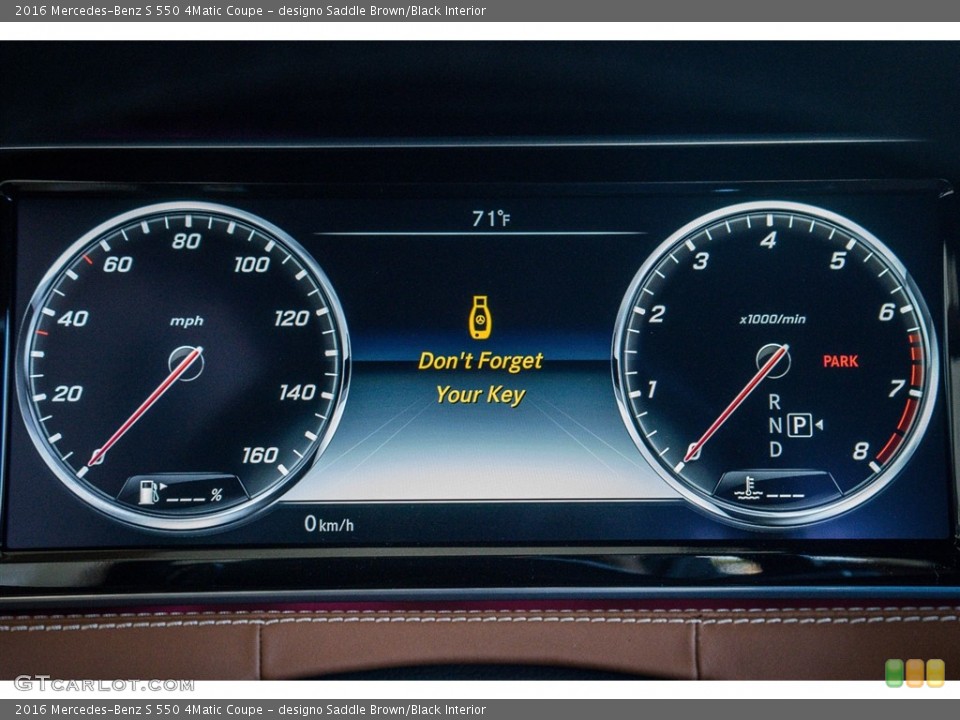Screen dimensions: 960x720
Task: Click the fuel pump icon
Action: coord(149,492)
